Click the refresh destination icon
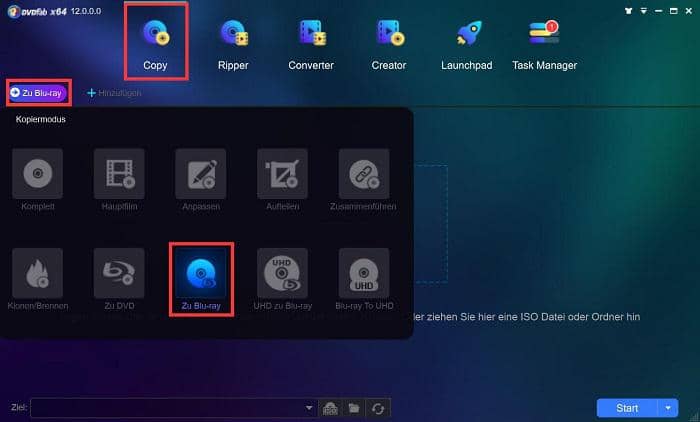The width and height of the screenshot is (700, 422). pyautogui.click(x=378, y=408)
